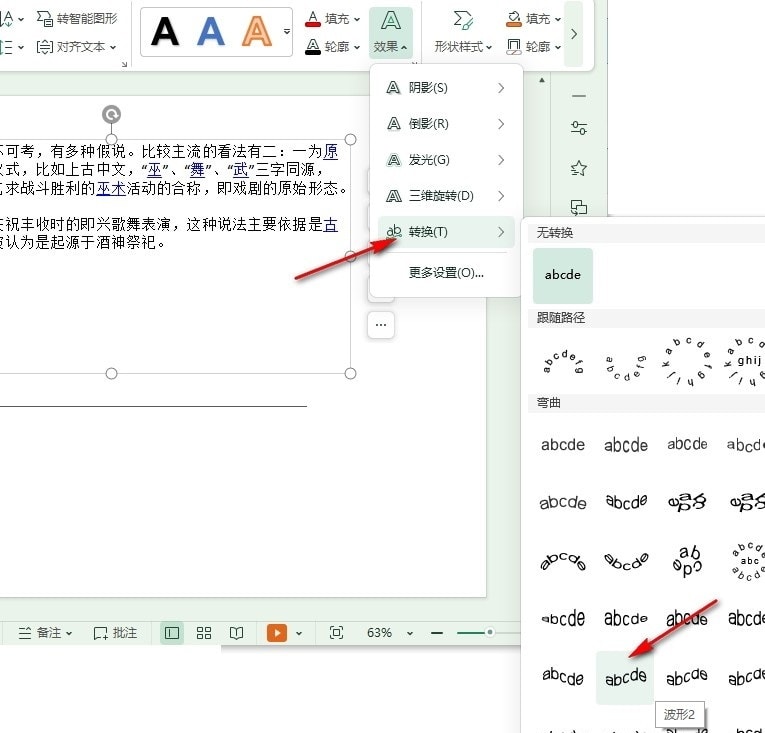Switch to reading view
Image resolution: width=765 pixels, height=733 pixels.
click(x=237, y=633)
